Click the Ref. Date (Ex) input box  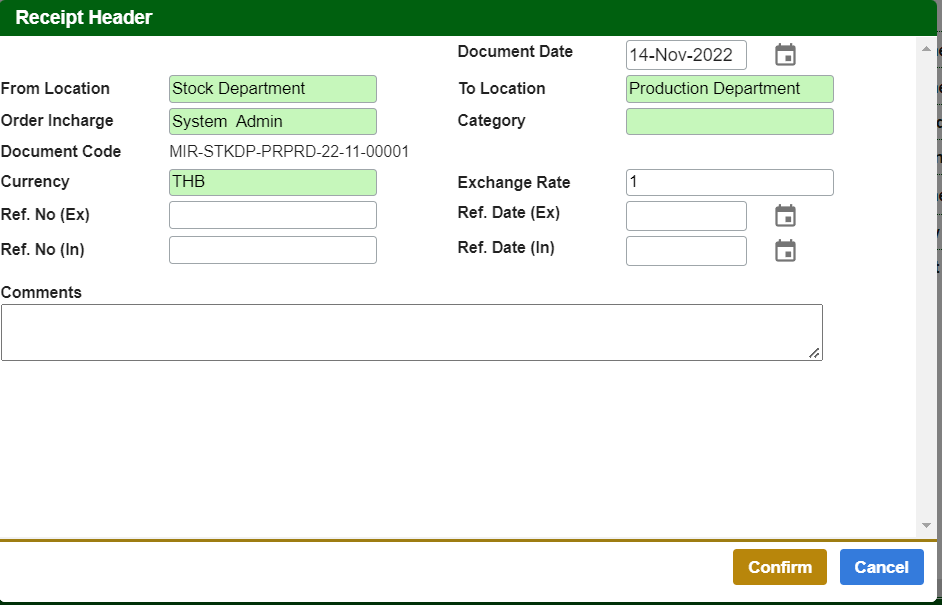coord(685,216)
